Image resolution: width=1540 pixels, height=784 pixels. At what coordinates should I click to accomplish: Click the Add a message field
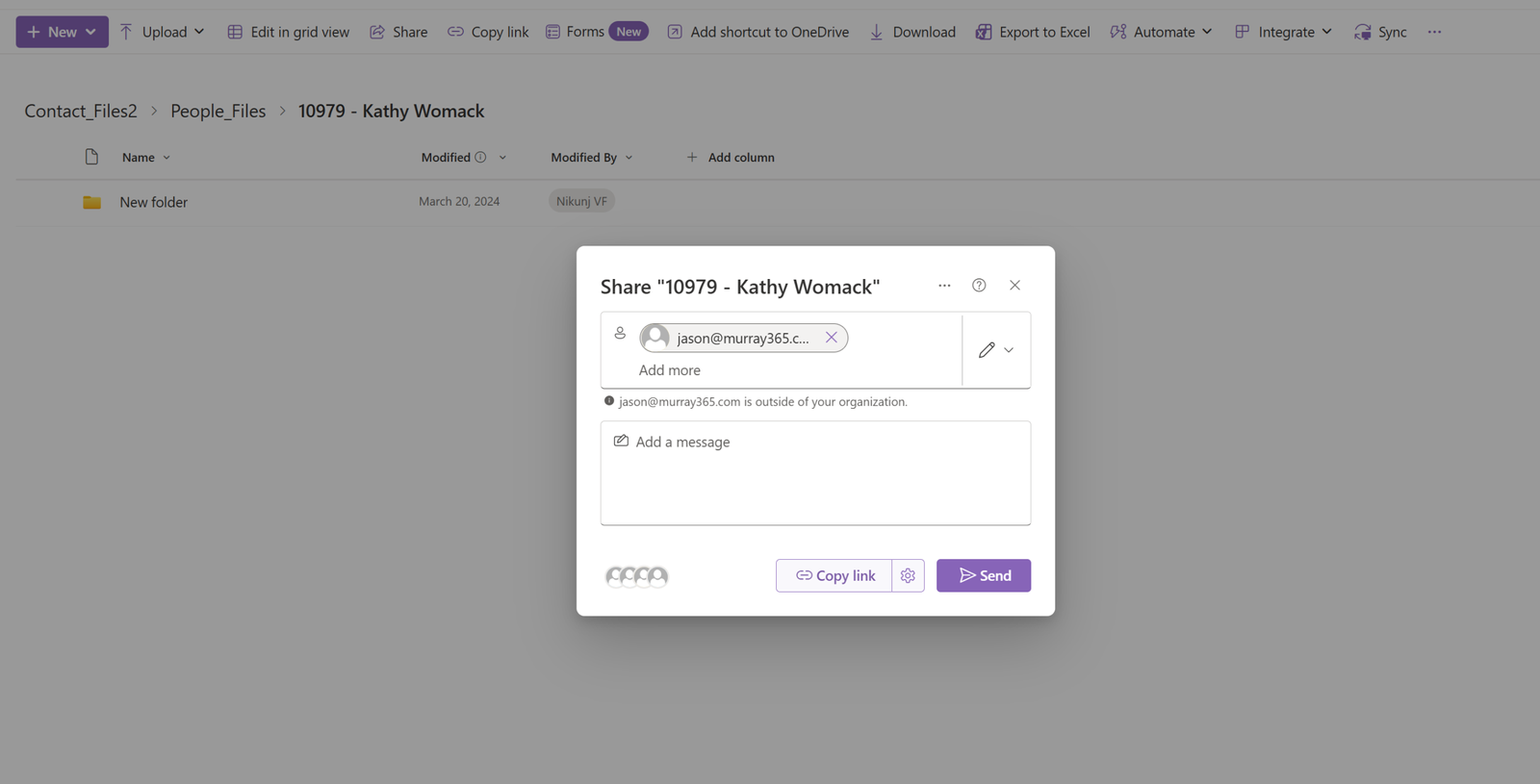point(814,472)
